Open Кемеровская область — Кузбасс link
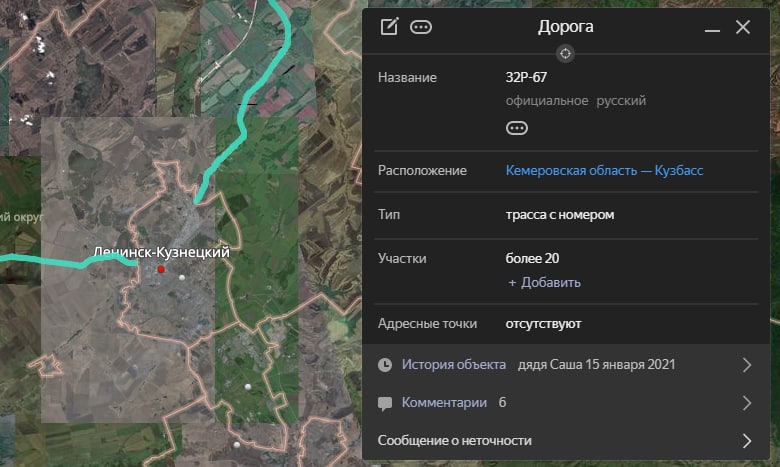780x467 pixels. tap(604, 171)
